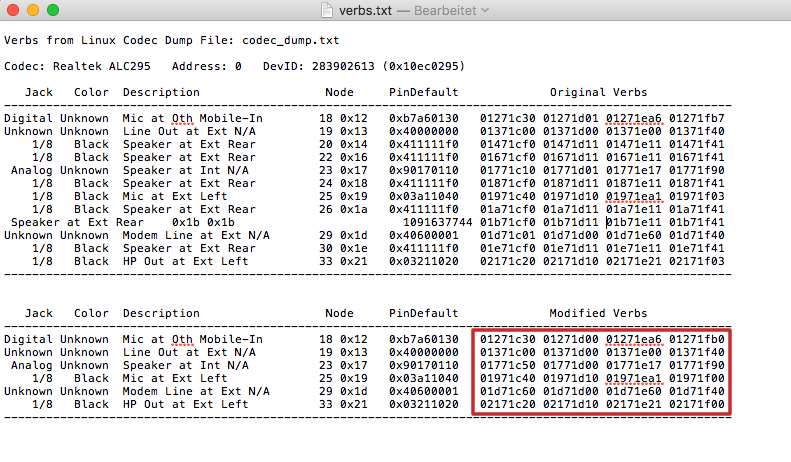Click original verb 02171f03
The width and height of the screenshot is (791, 462).
point(697,261)
